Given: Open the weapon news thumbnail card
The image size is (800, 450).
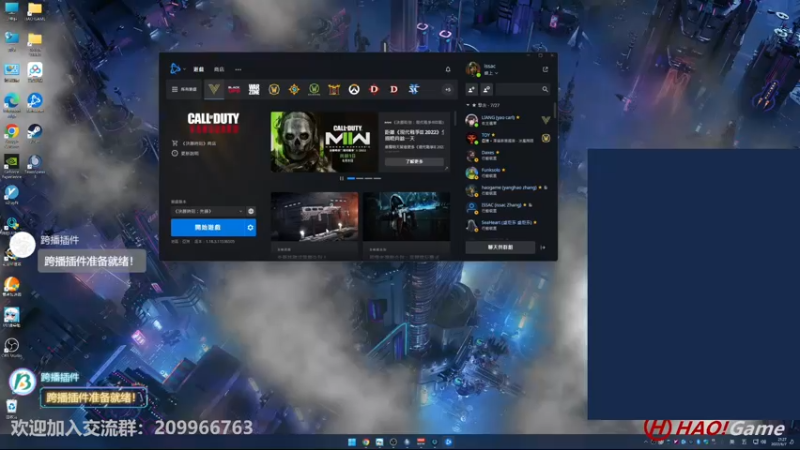Looking at the screenshot, I should pos(314,216).
